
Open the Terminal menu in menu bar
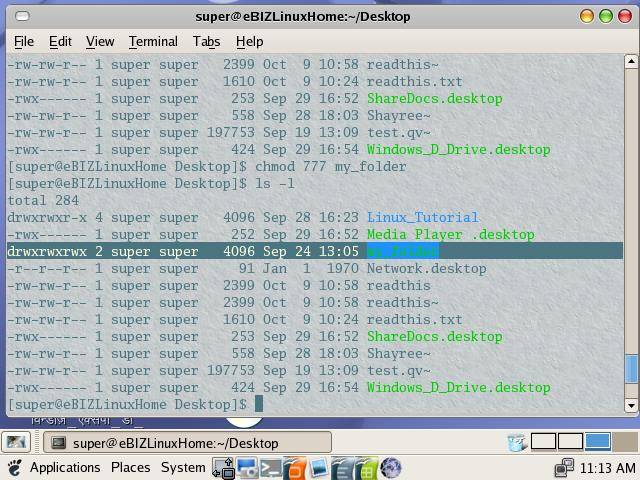pyautogui.click(x=153, y=41)
